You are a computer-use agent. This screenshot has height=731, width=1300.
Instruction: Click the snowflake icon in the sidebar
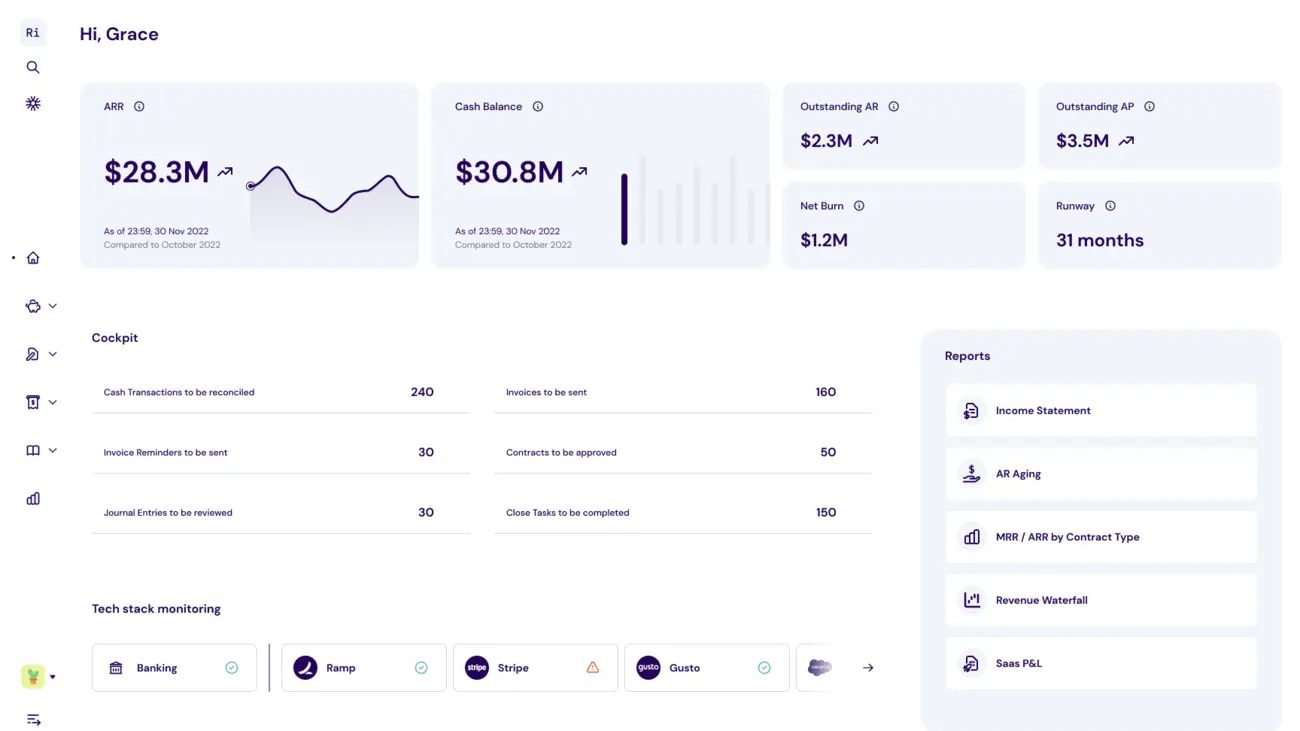tap(33, 103)
